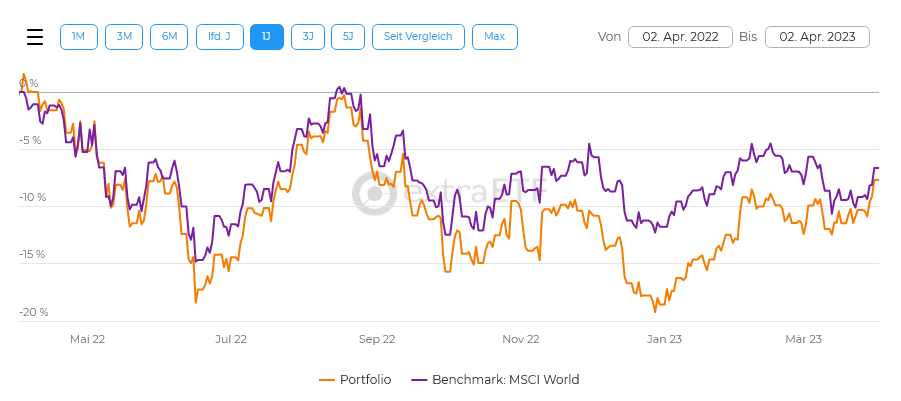Viewport: 901px width, 401px height.
Task: Open the hamburger chart menu
Action: pyautogui.click(x=35, y=37)
